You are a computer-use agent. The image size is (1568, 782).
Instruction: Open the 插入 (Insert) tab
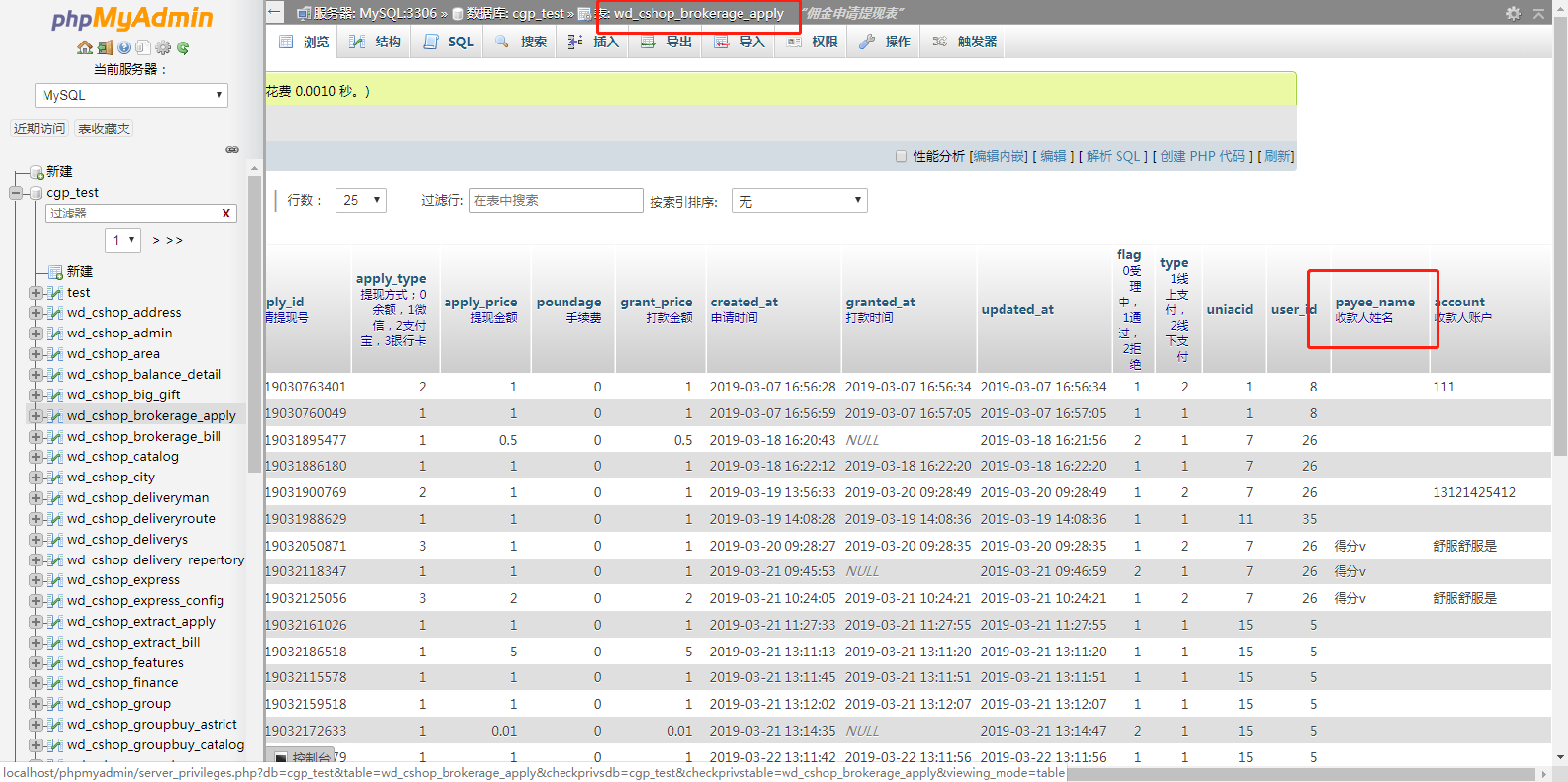point(593,42)
